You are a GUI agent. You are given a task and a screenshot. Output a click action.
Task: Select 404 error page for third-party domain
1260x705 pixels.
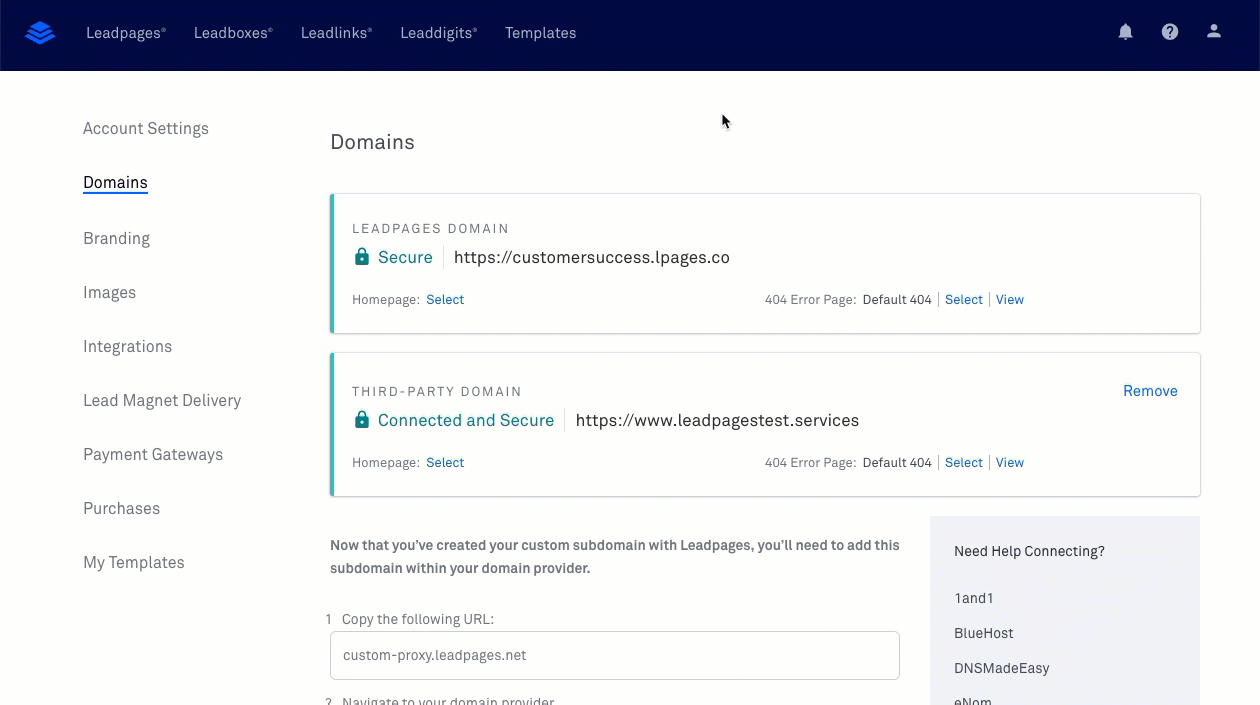(964, 463)
